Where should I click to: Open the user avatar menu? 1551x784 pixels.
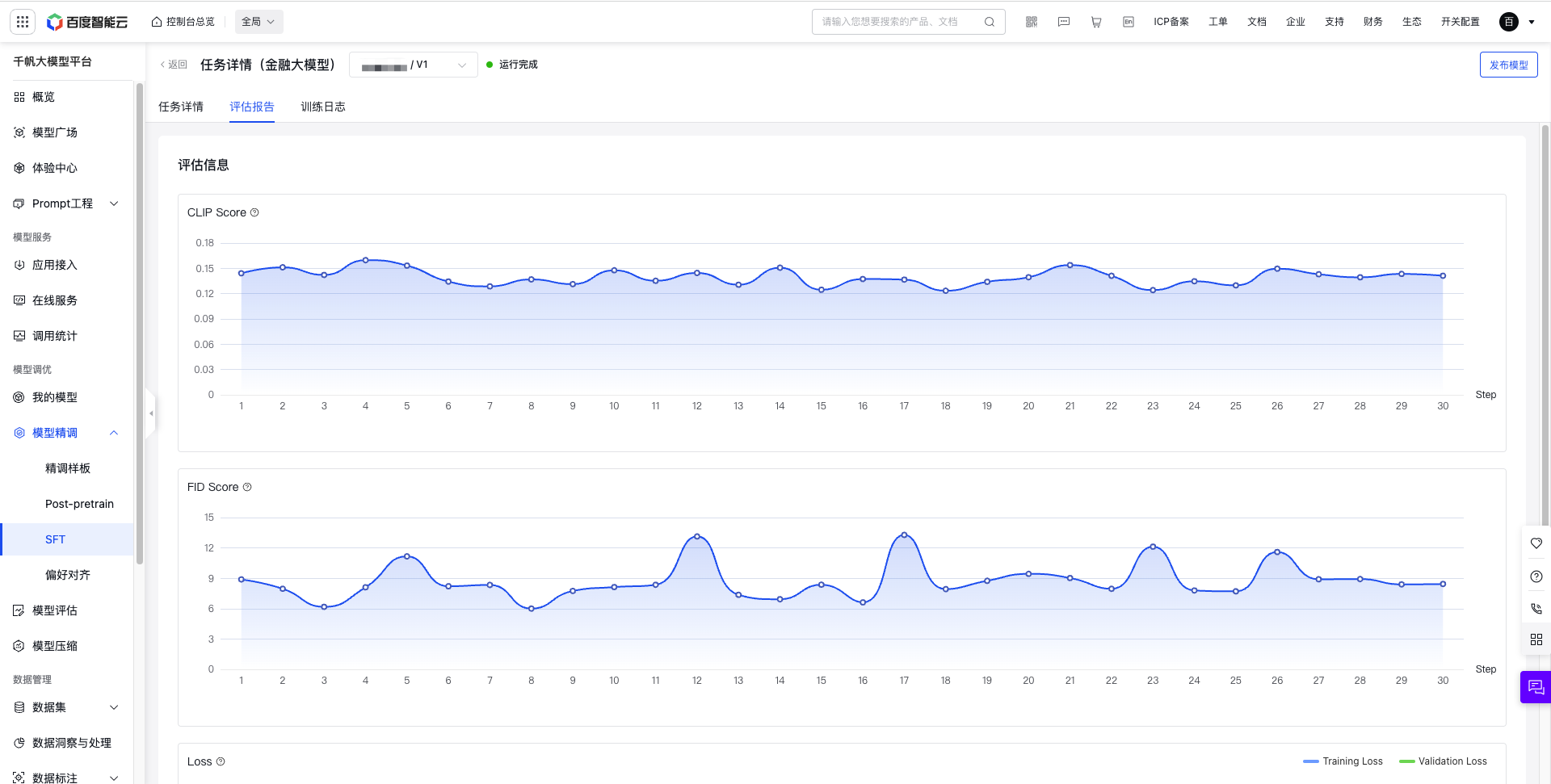(x=1509, y=22)
